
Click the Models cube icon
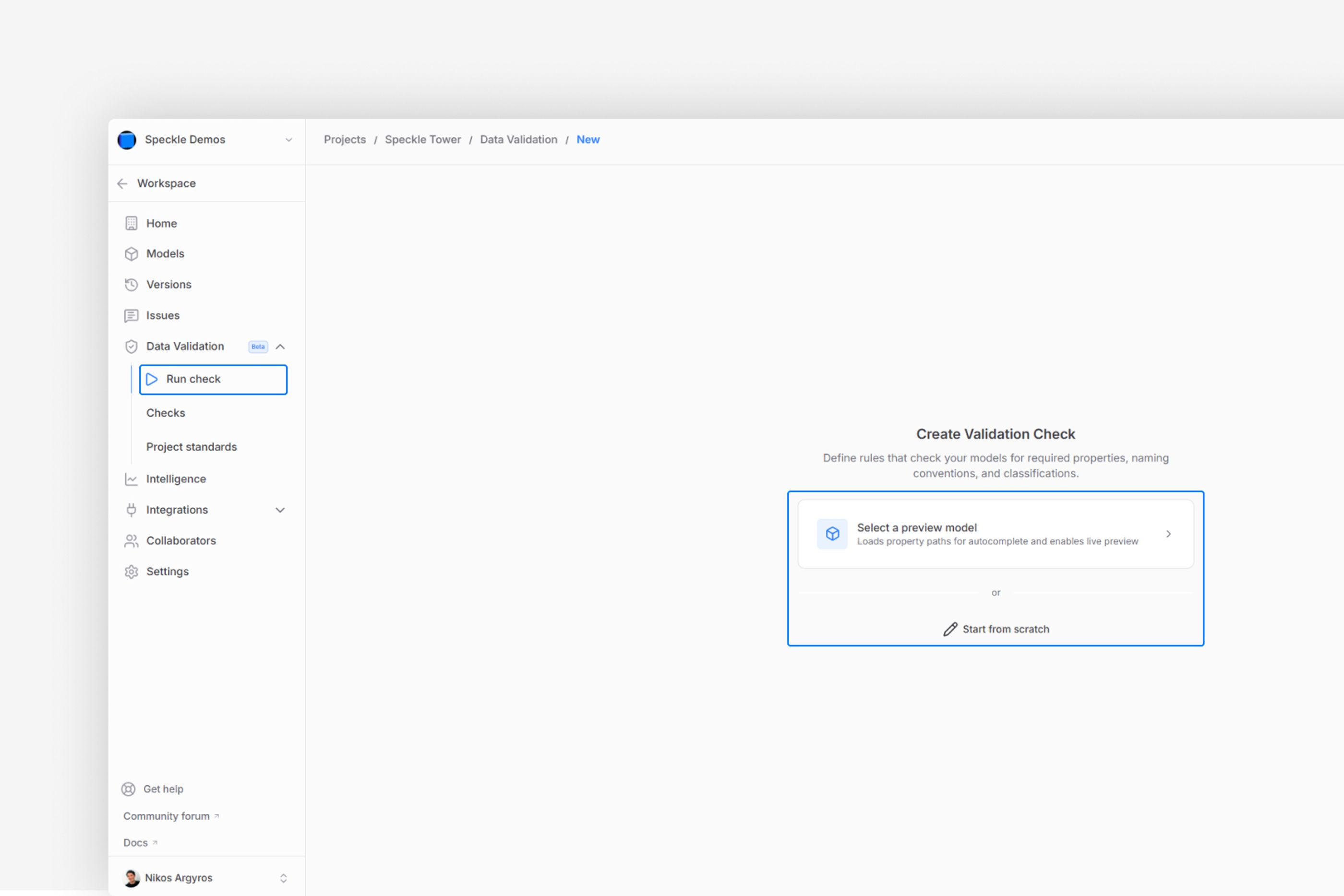point(132,254)
